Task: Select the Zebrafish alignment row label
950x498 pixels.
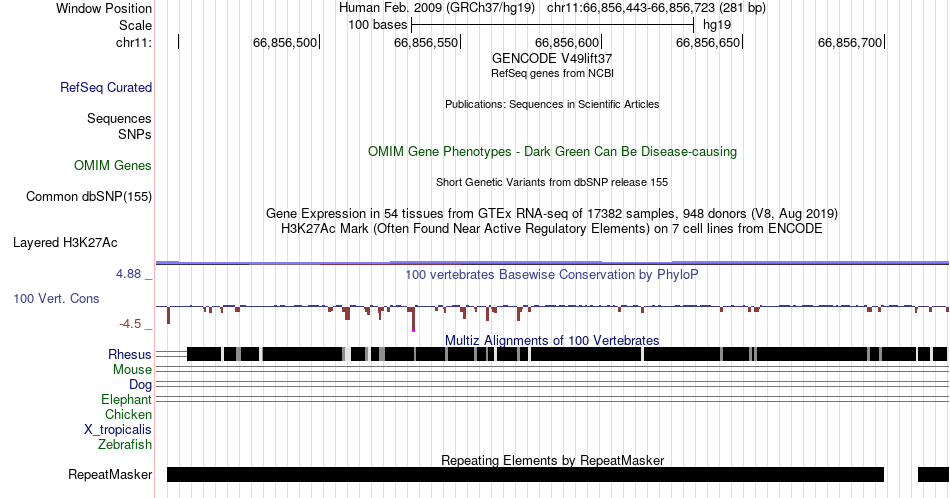Action: point(125,444)
